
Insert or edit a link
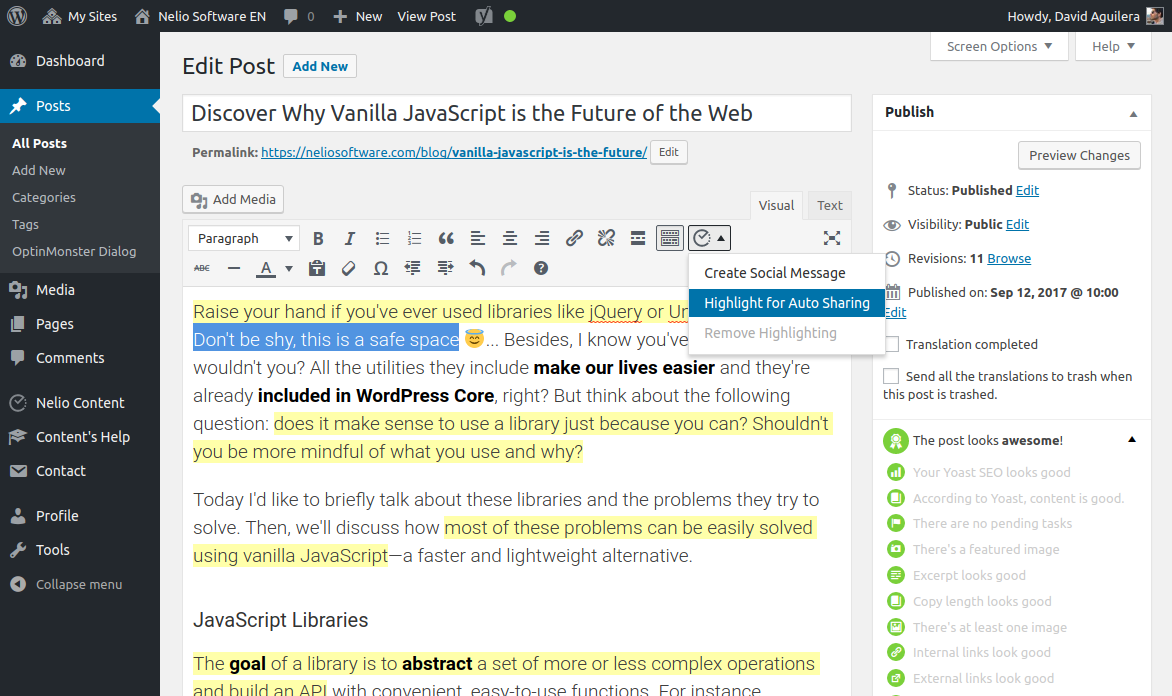pyautogui.click(x=574, y=238)
